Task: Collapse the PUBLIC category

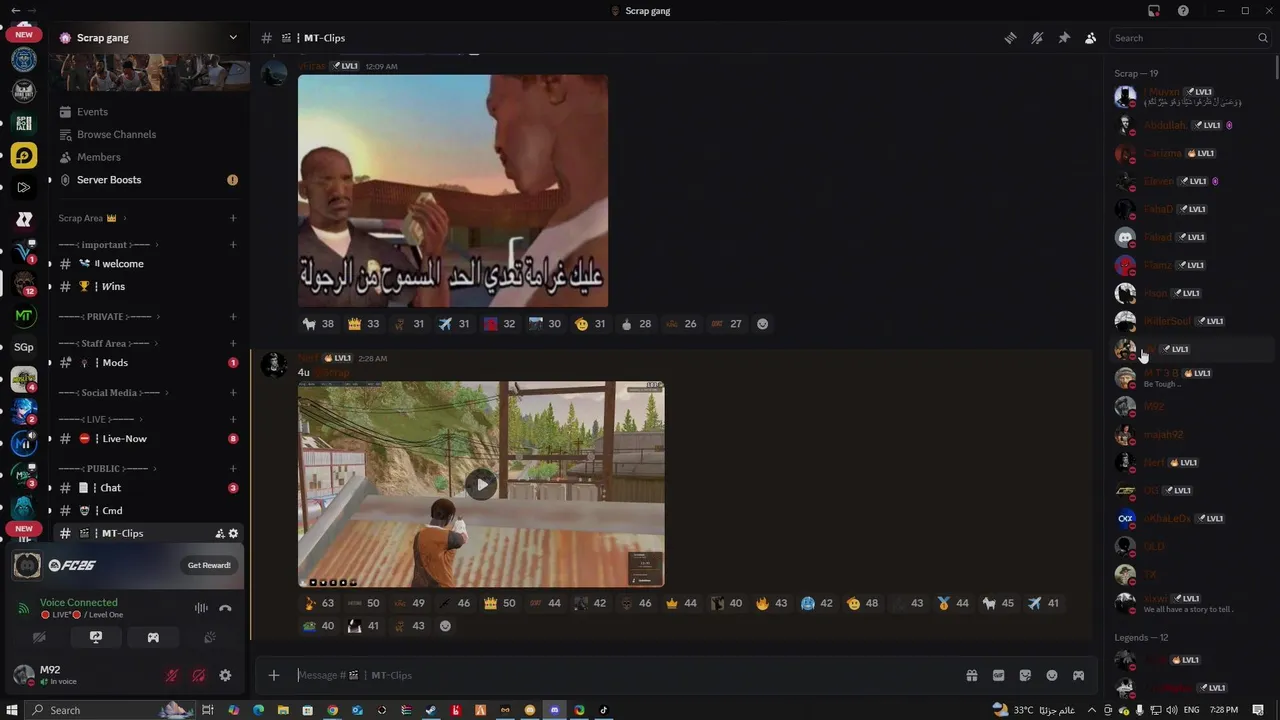Action: (106, 469)
